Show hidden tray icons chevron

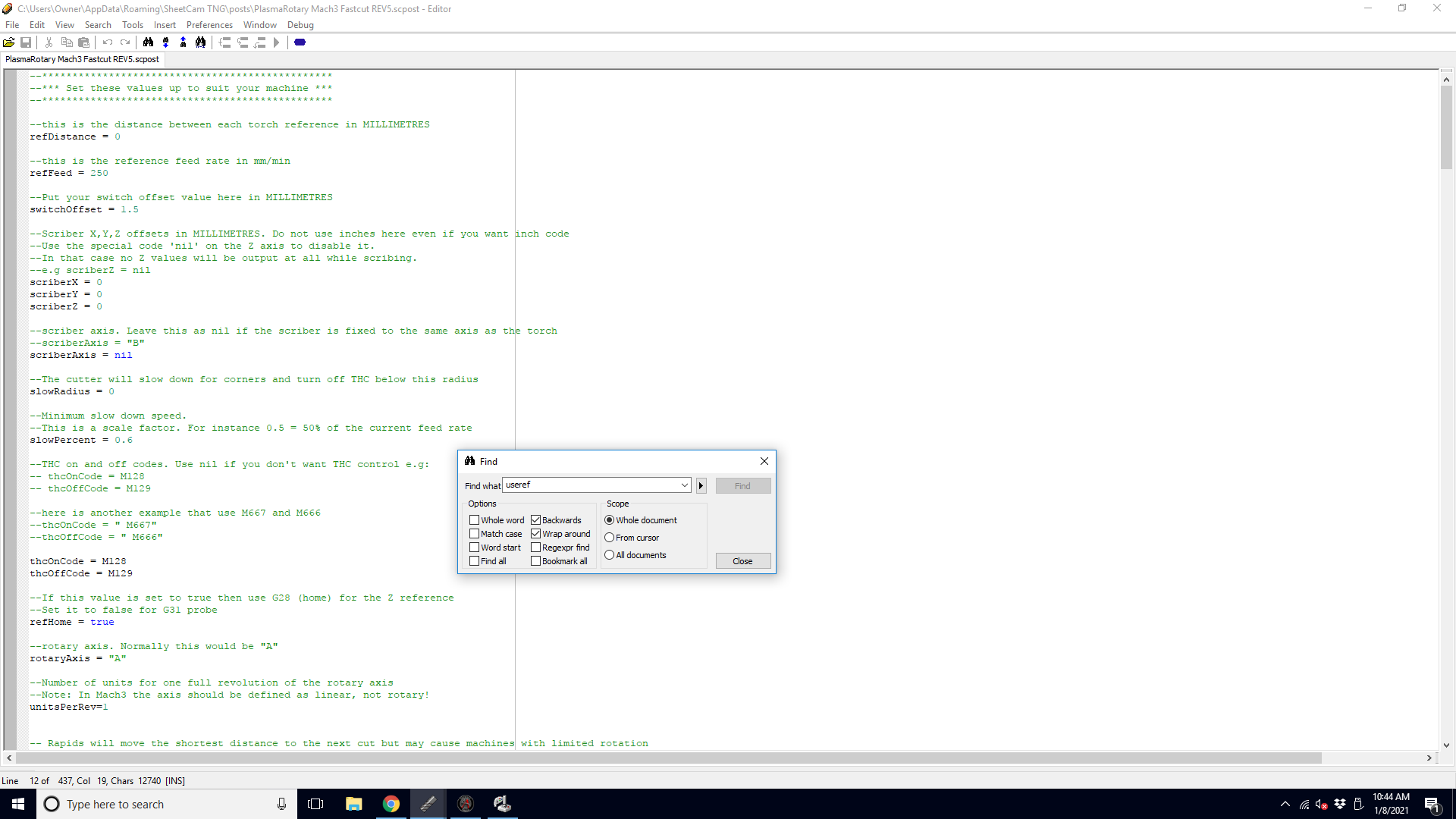point(1285,804)
